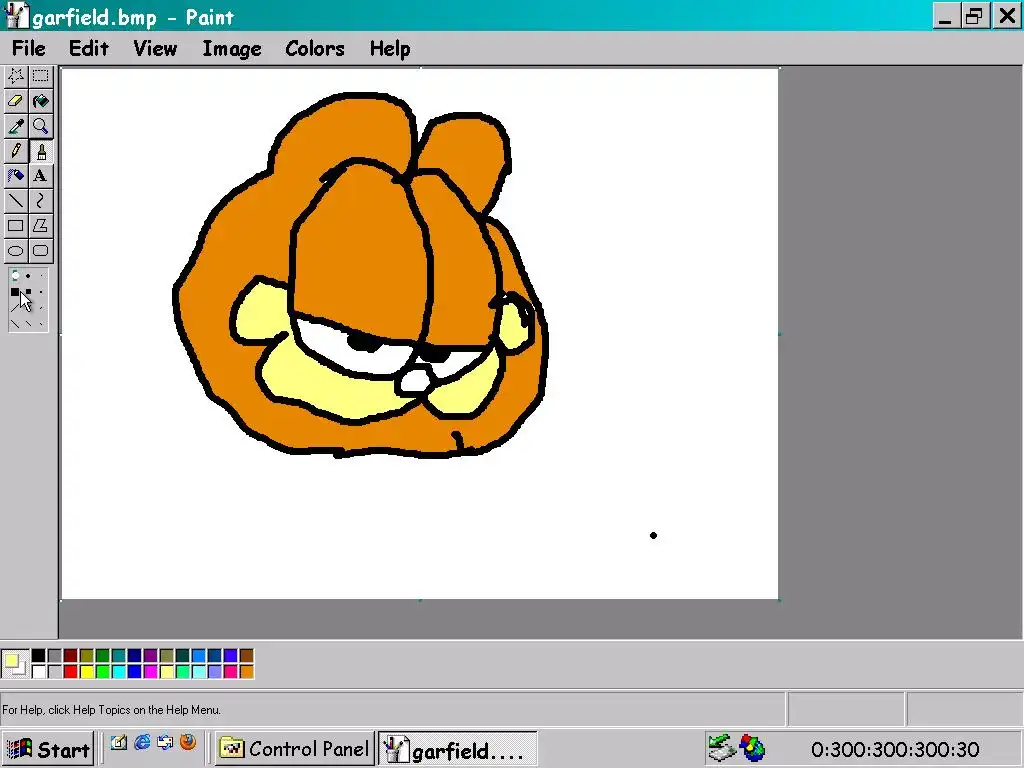1024x768 pixels.
Task: Choose the pale yellow palette swatch
Action: 167,672
